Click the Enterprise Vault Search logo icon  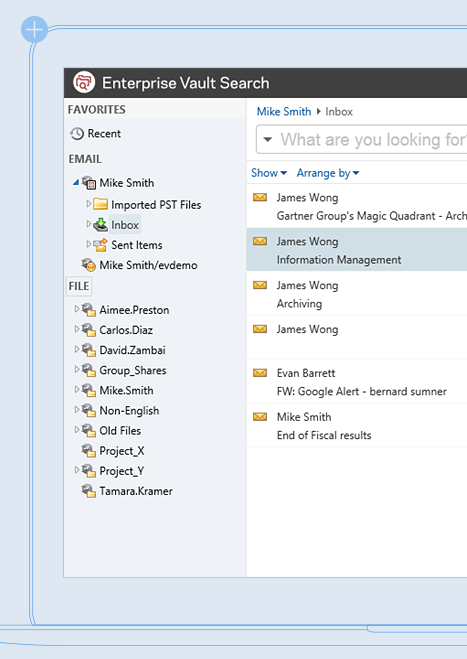point(84,82)
